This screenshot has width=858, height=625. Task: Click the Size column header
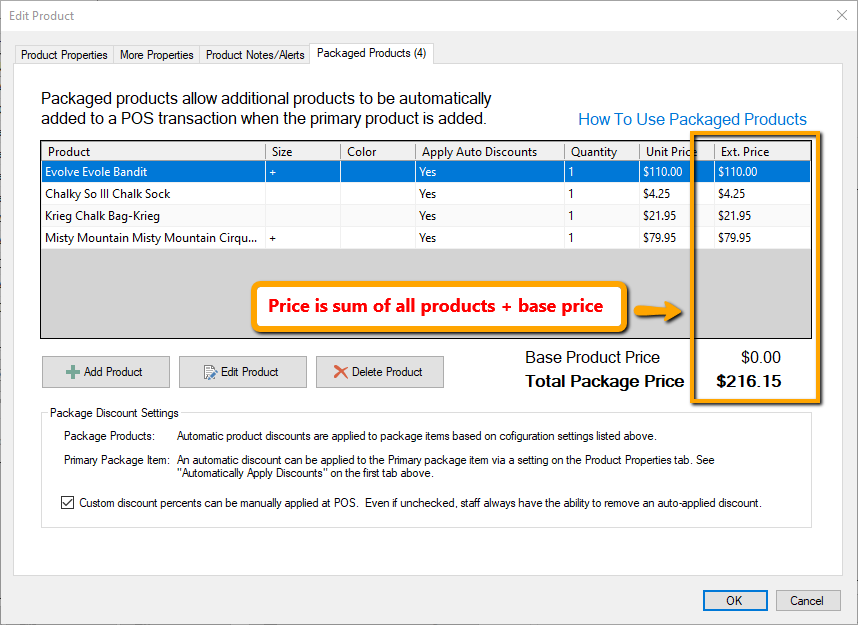coord(303,152)
